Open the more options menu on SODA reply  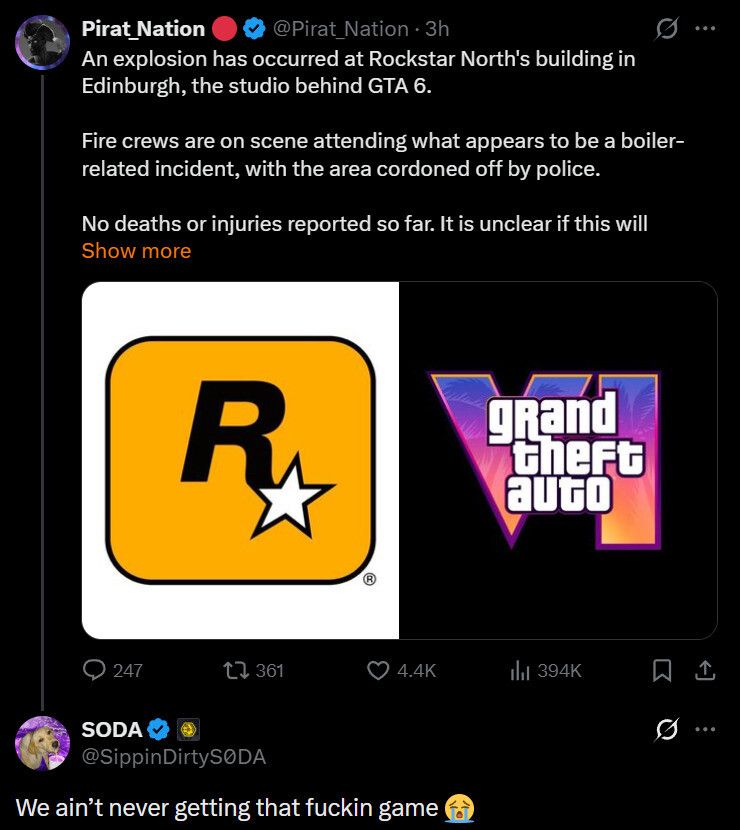tap(706, 731)
